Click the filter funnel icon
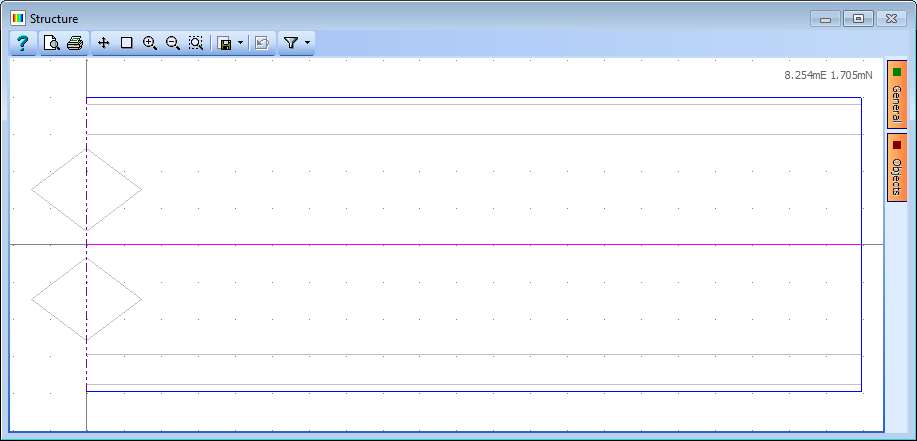 coord(291,43)
